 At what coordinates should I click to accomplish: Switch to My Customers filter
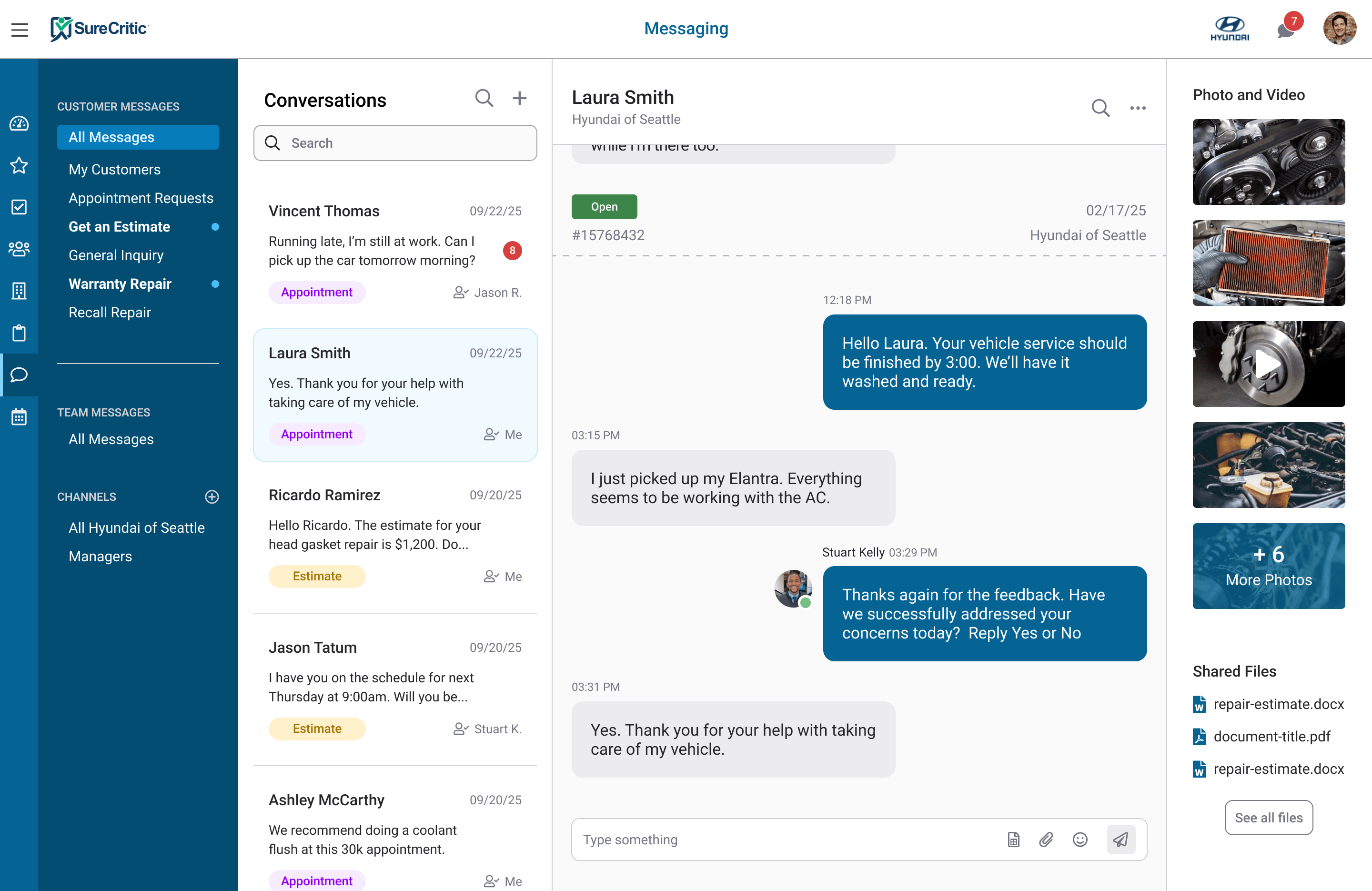click(x=114, y=169)
